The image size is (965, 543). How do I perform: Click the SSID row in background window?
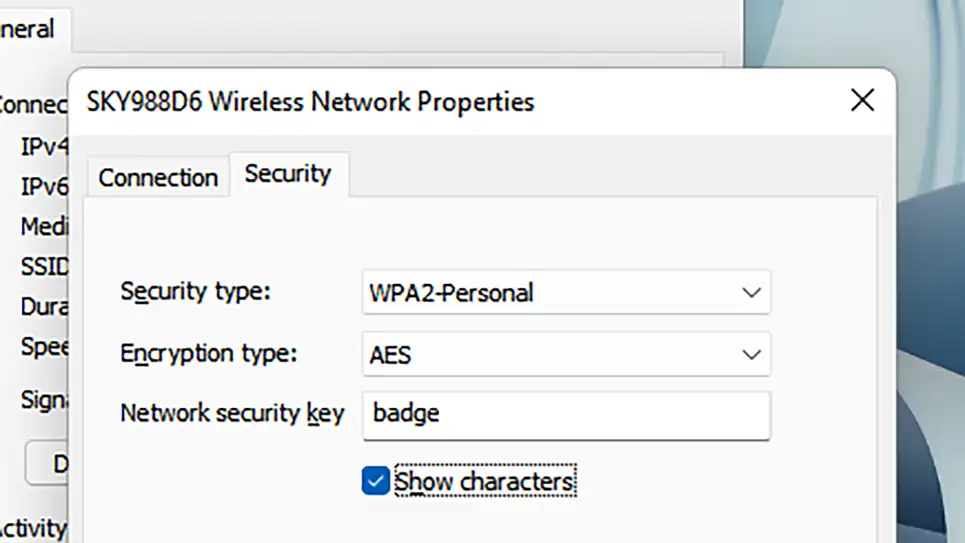coord(44,267)
